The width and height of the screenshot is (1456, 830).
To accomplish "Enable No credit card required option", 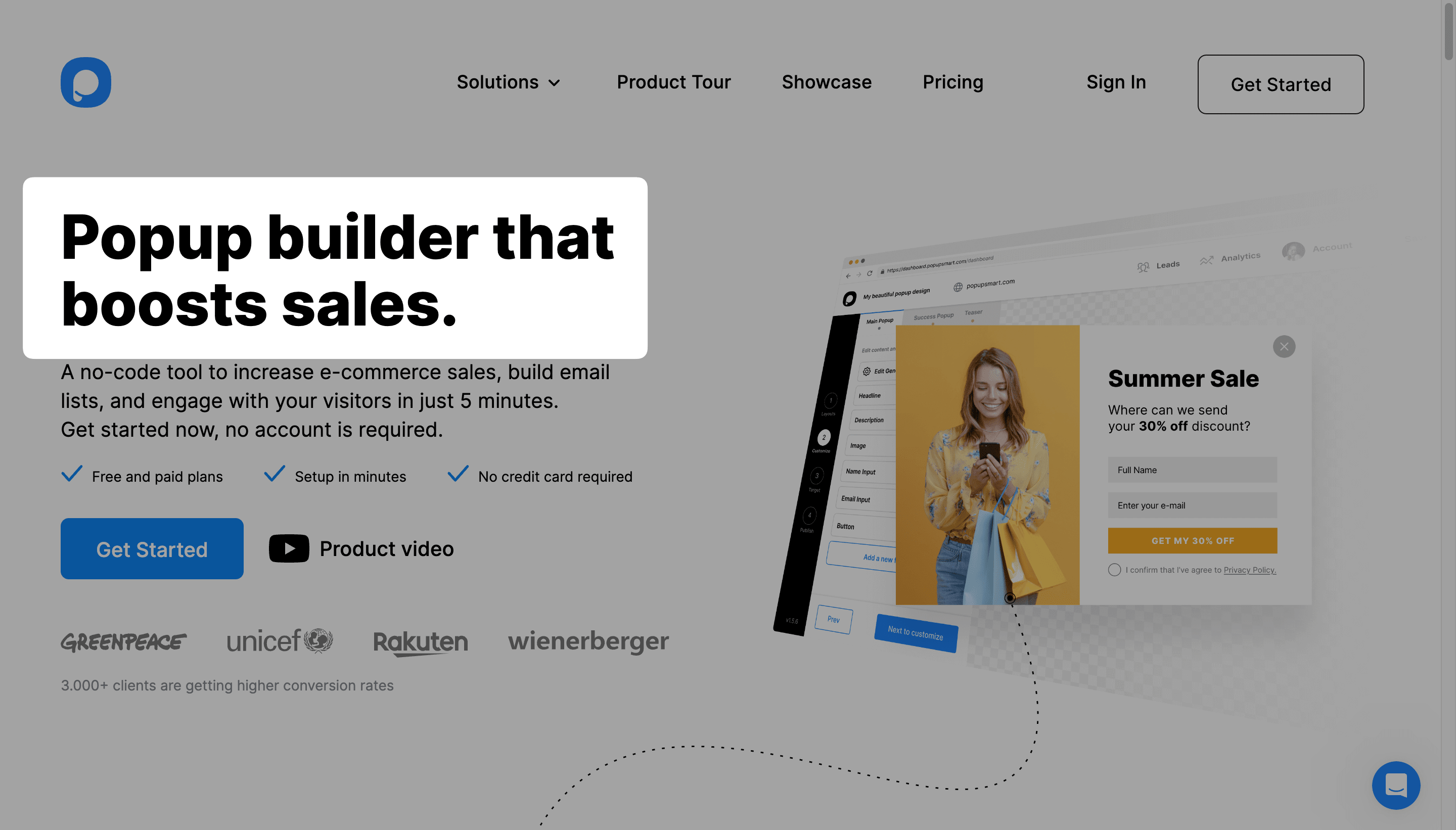I will (x=457, y=474).
